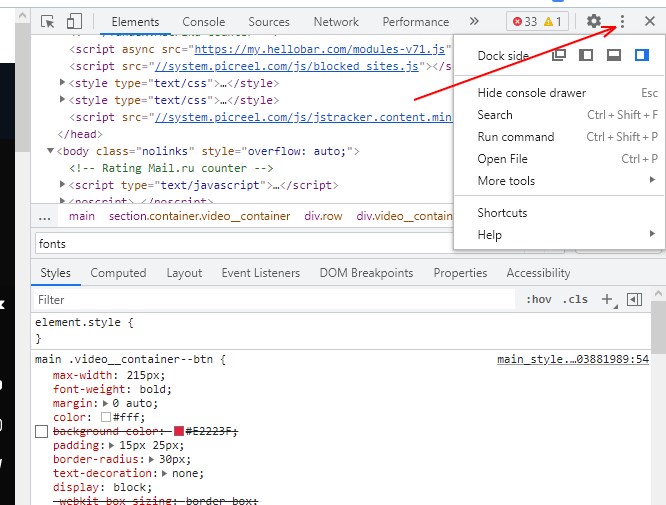
Task: Activate the inspect element picker icon
Action: click(48, 21)
